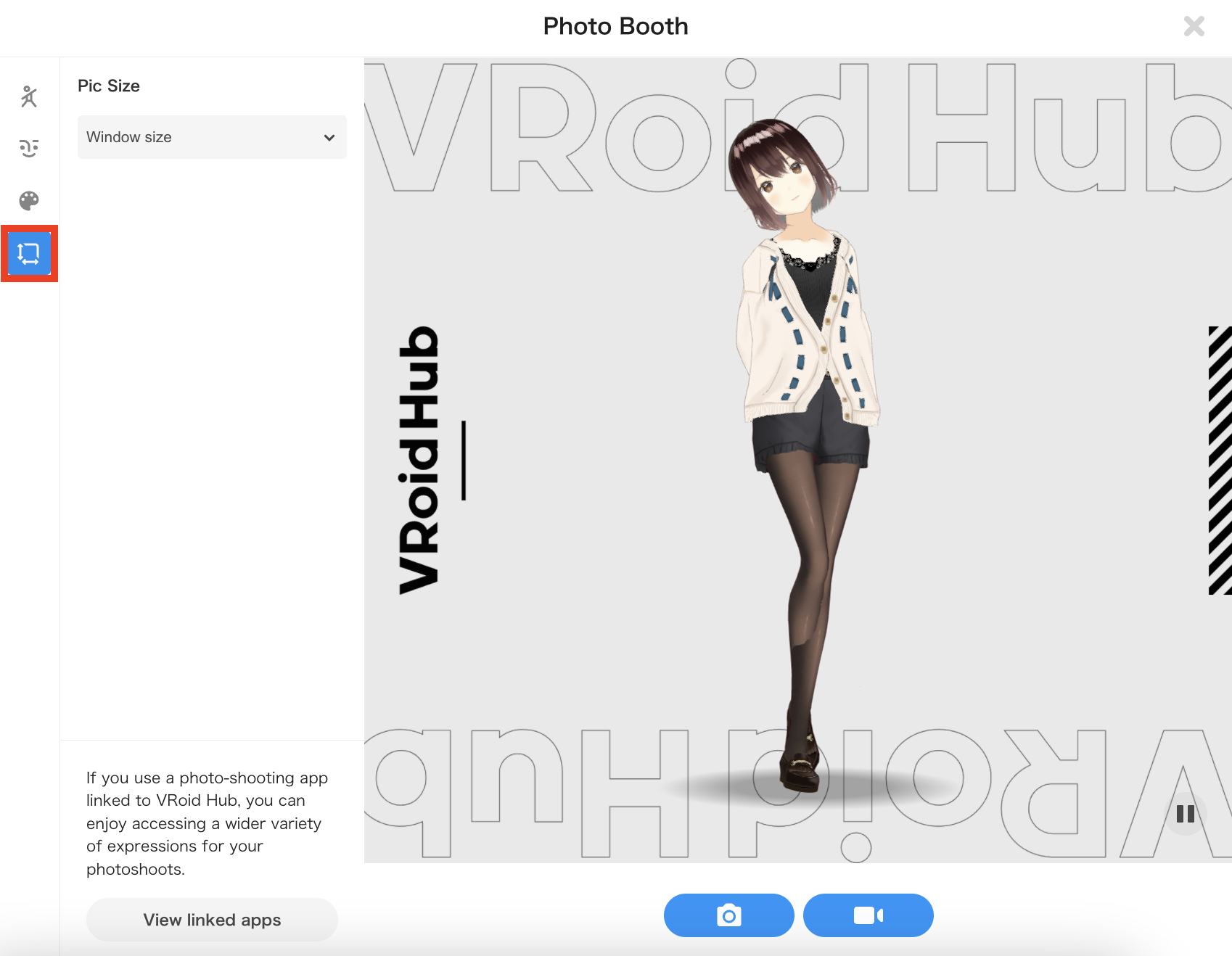
Task: Click the Photo Booth title text
Action: coord(615,26)
